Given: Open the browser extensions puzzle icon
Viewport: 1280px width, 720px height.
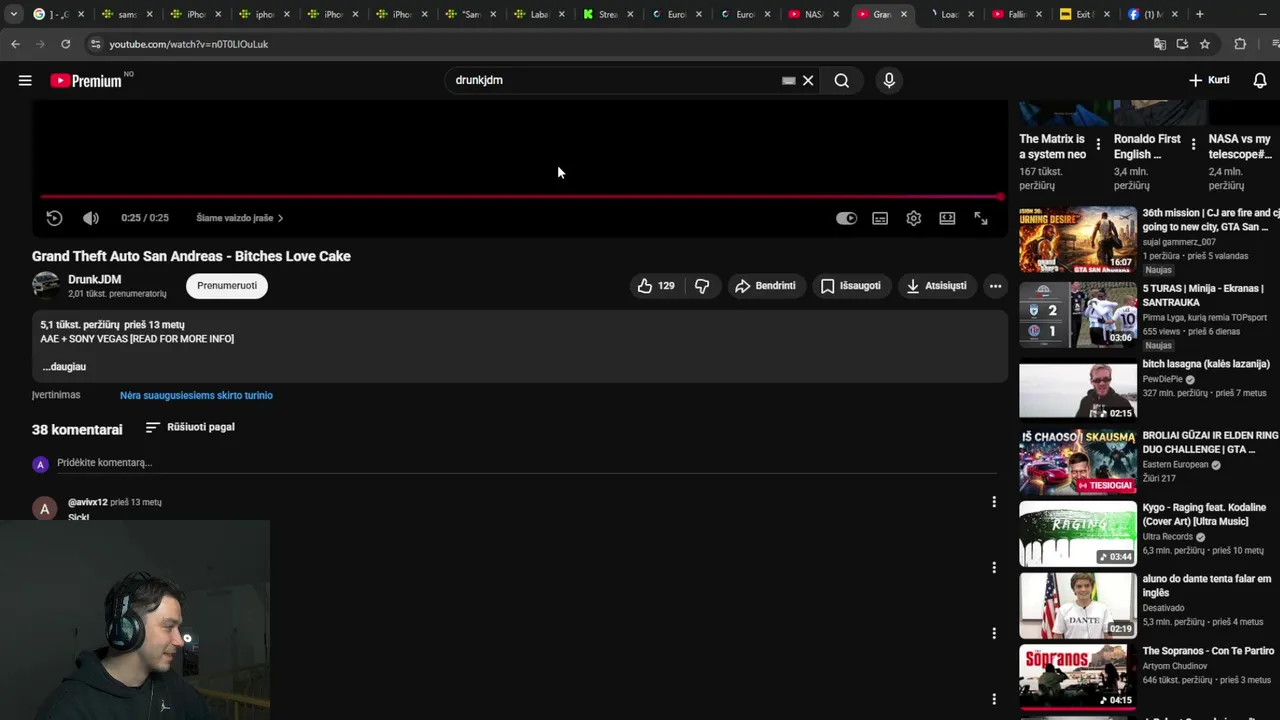Looking at the screenshot, I should [1240, 44].
